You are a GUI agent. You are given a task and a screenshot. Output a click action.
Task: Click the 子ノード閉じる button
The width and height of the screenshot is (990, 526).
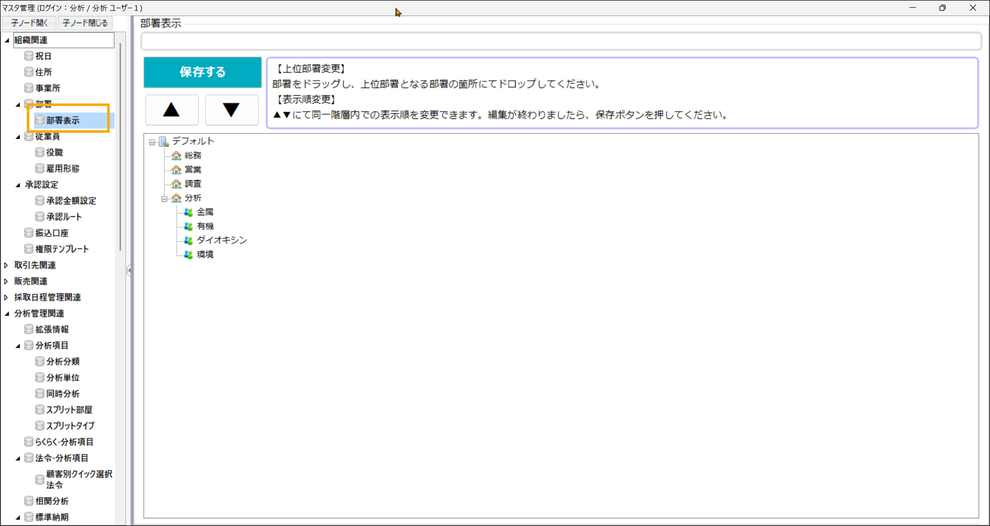pos(85,23)
